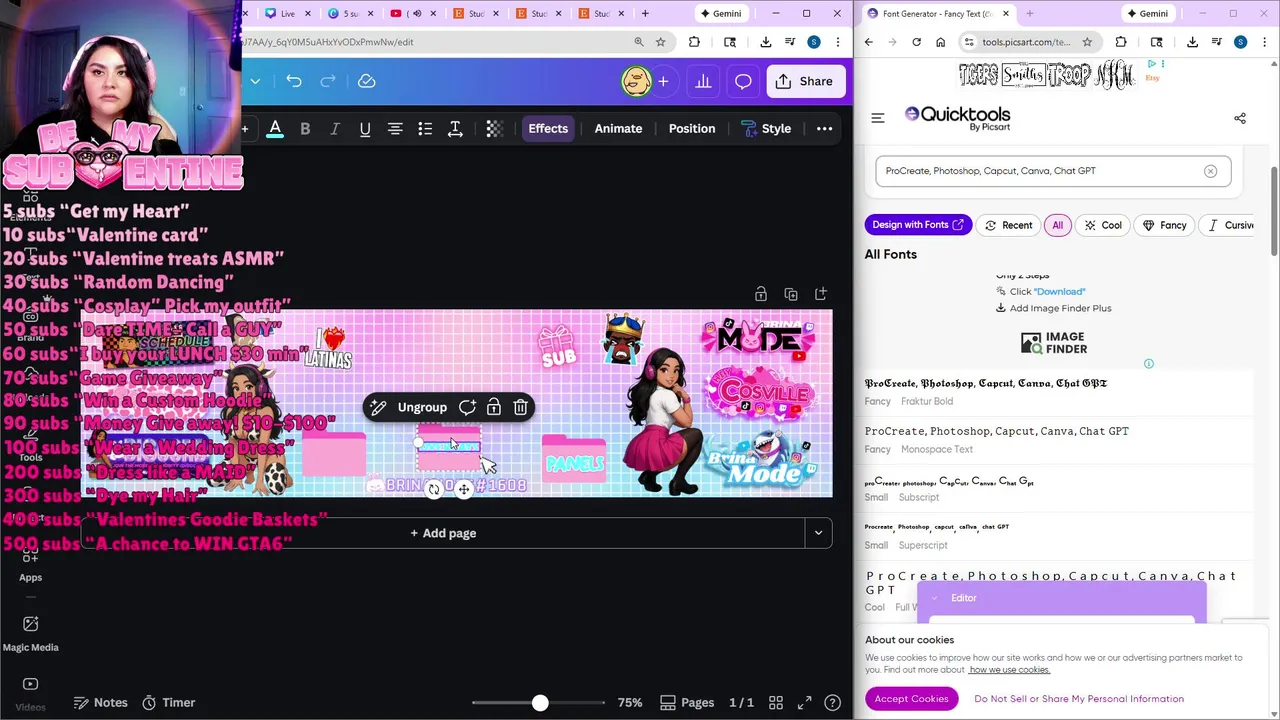The width and height of the screenshot is (1280, 720).
Task: Change text alignment
Action: tap(395, 128)
